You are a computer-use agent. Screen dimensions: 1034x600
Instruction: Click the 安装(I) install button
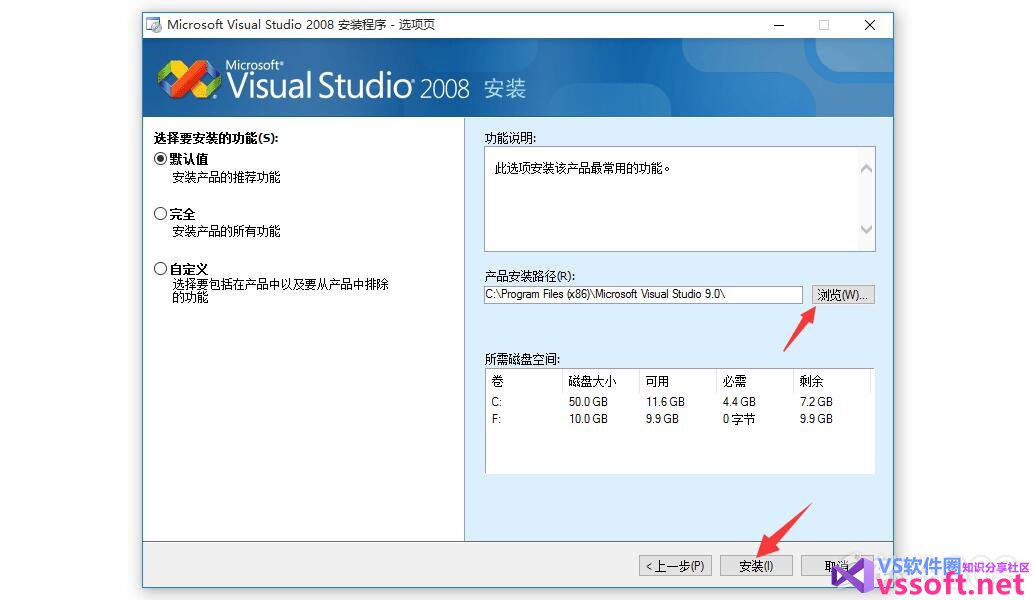756,566
